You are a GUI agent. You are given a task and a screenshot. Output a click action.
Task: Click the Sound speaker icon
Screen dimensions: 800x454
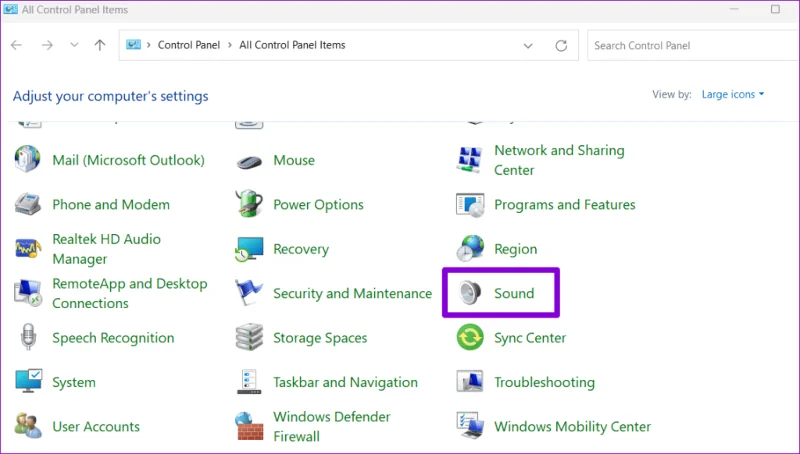469,293
